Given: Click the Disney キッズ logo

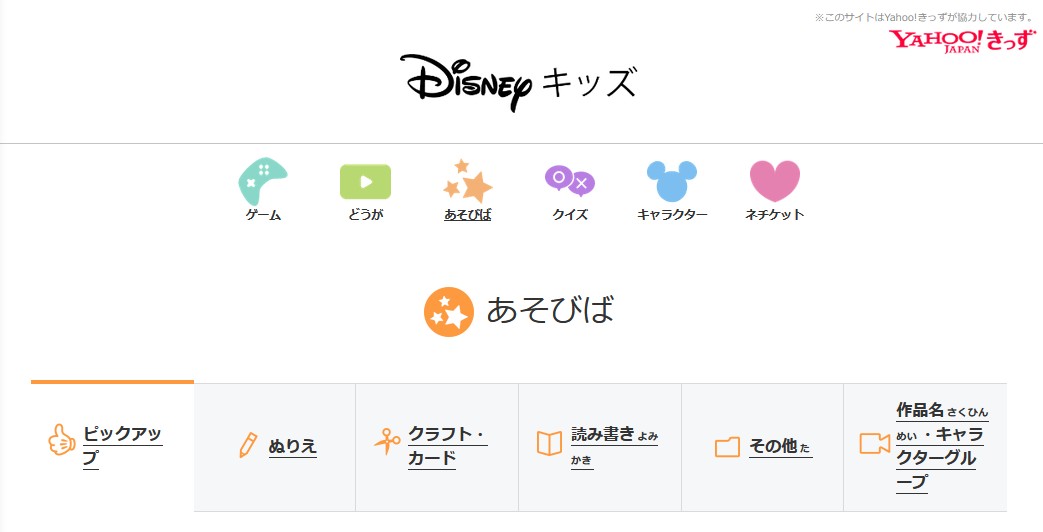Looking at the screenshot, I should pyautogui.click(x=518, y=82).
